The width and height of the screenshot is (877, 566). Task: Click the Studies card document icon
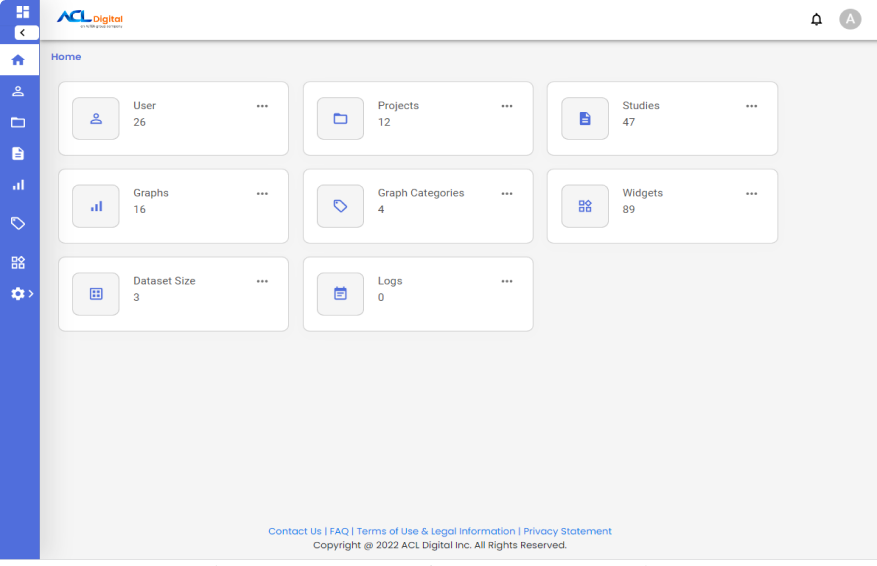[x=585, y=119]
